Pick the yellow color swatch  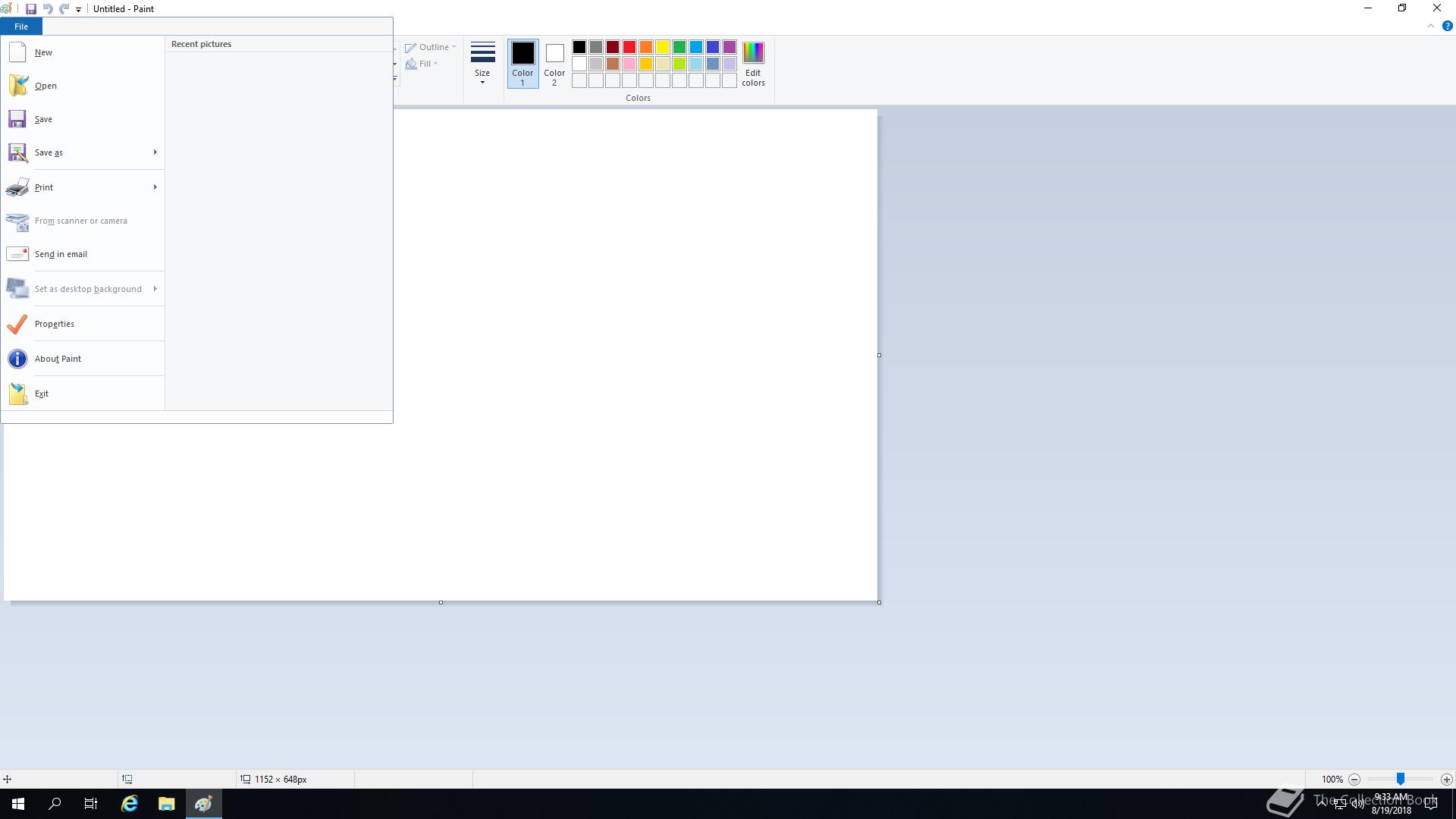point(663,47)
